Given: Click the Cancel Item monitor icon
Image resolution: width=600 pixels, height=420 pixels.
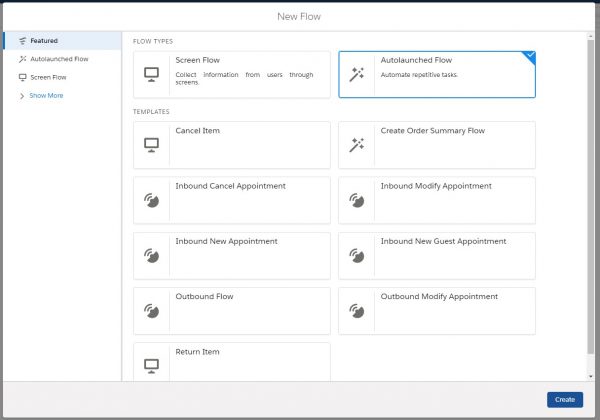Looking at the screenshot, I should [152, 145].
